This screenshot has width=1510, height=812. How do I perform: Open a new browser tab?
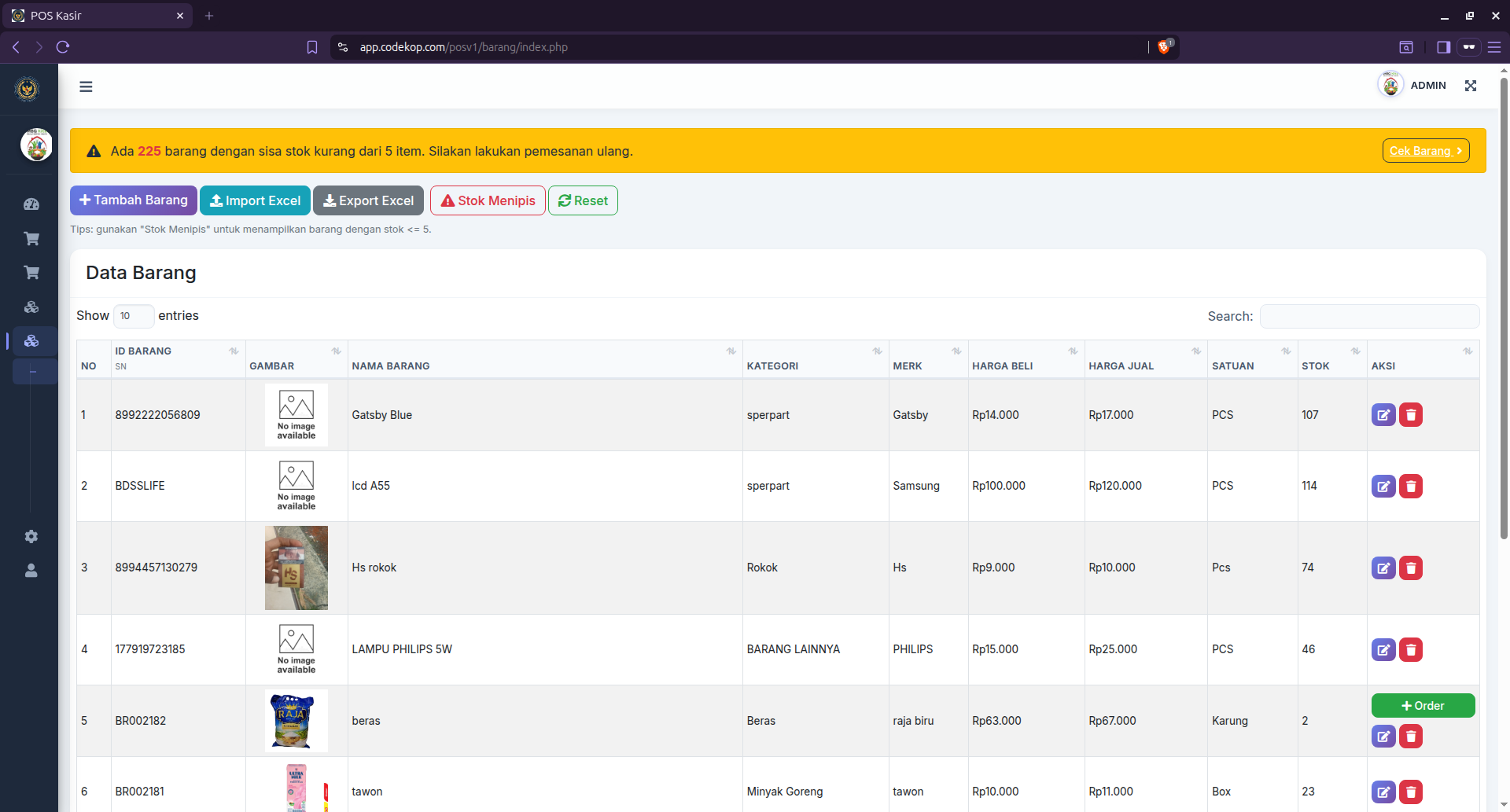click(209, 16)
